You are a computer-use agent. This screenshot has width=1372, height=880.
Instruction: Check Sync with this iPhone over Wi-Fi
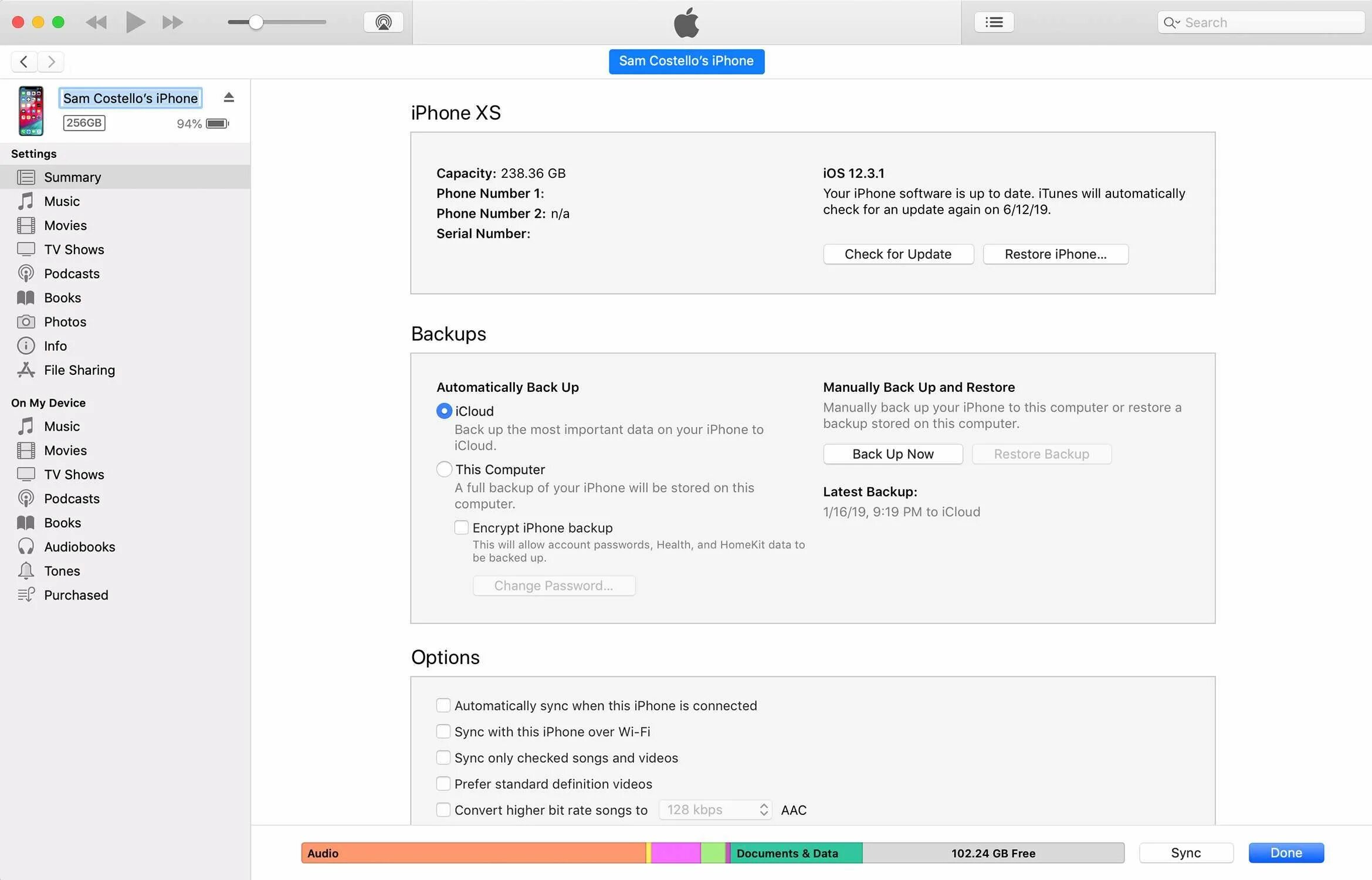(x=443, y=732)
